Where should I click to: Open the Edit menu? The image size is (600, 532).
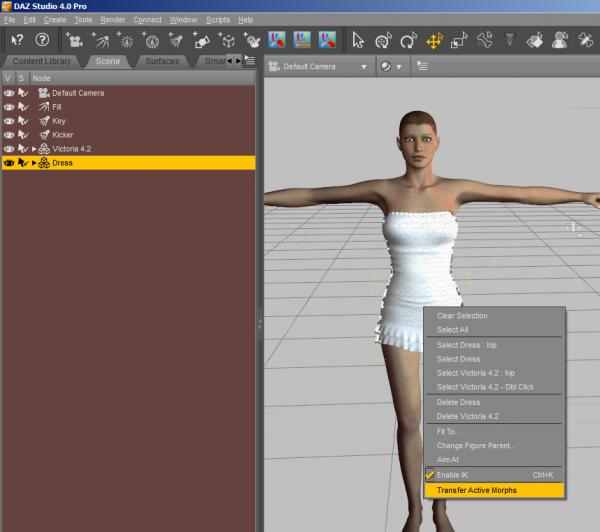click(x=29, y=20)
